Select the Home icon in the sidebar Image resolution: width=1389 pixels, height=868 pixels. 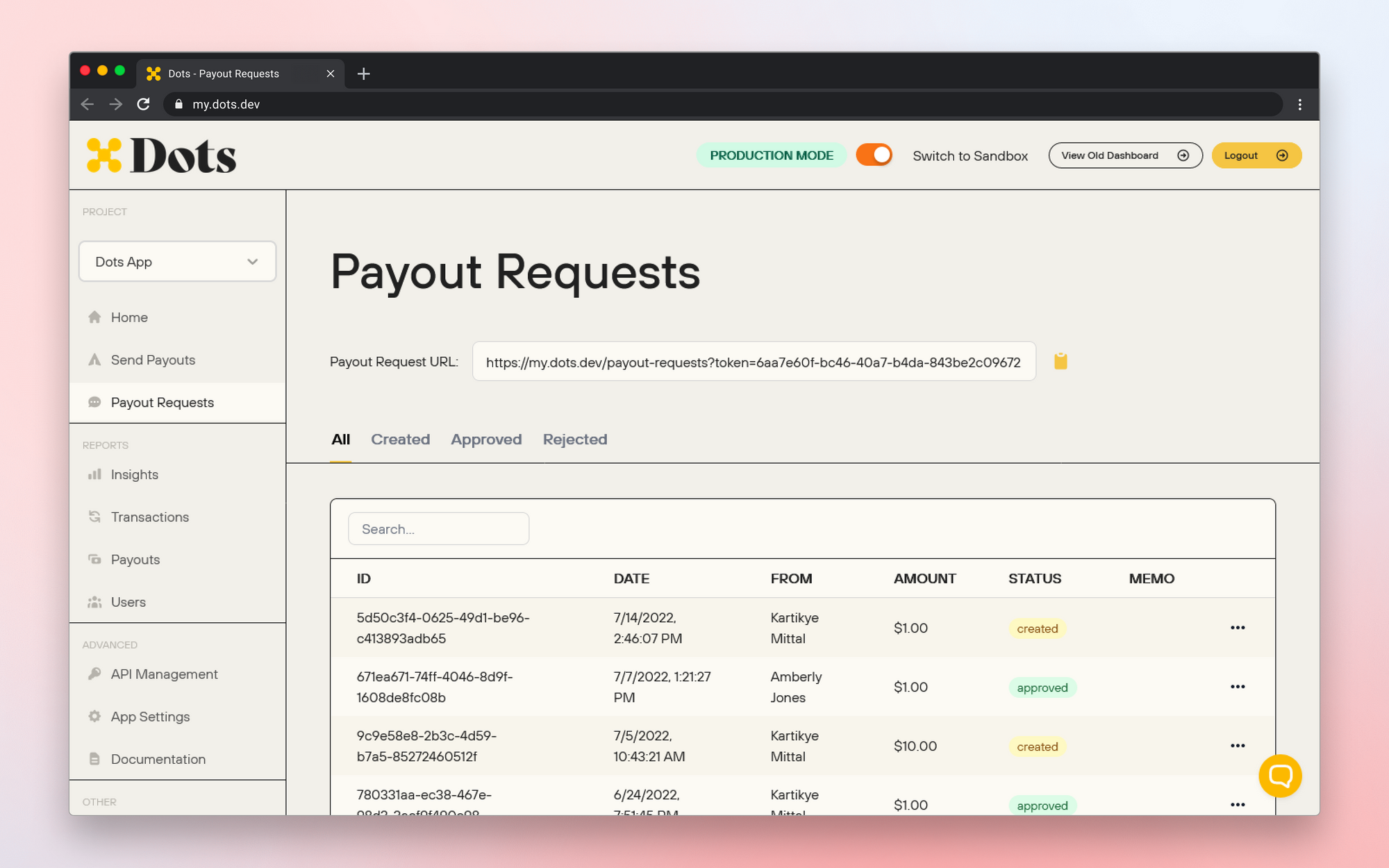[95, 317]
